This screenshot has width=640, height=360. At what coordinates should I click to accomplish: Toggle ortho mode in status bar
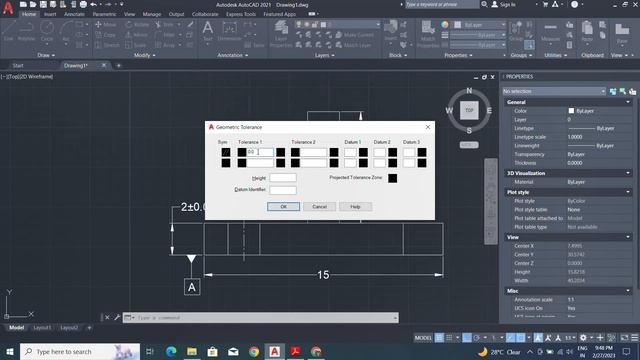coord(467,338)
